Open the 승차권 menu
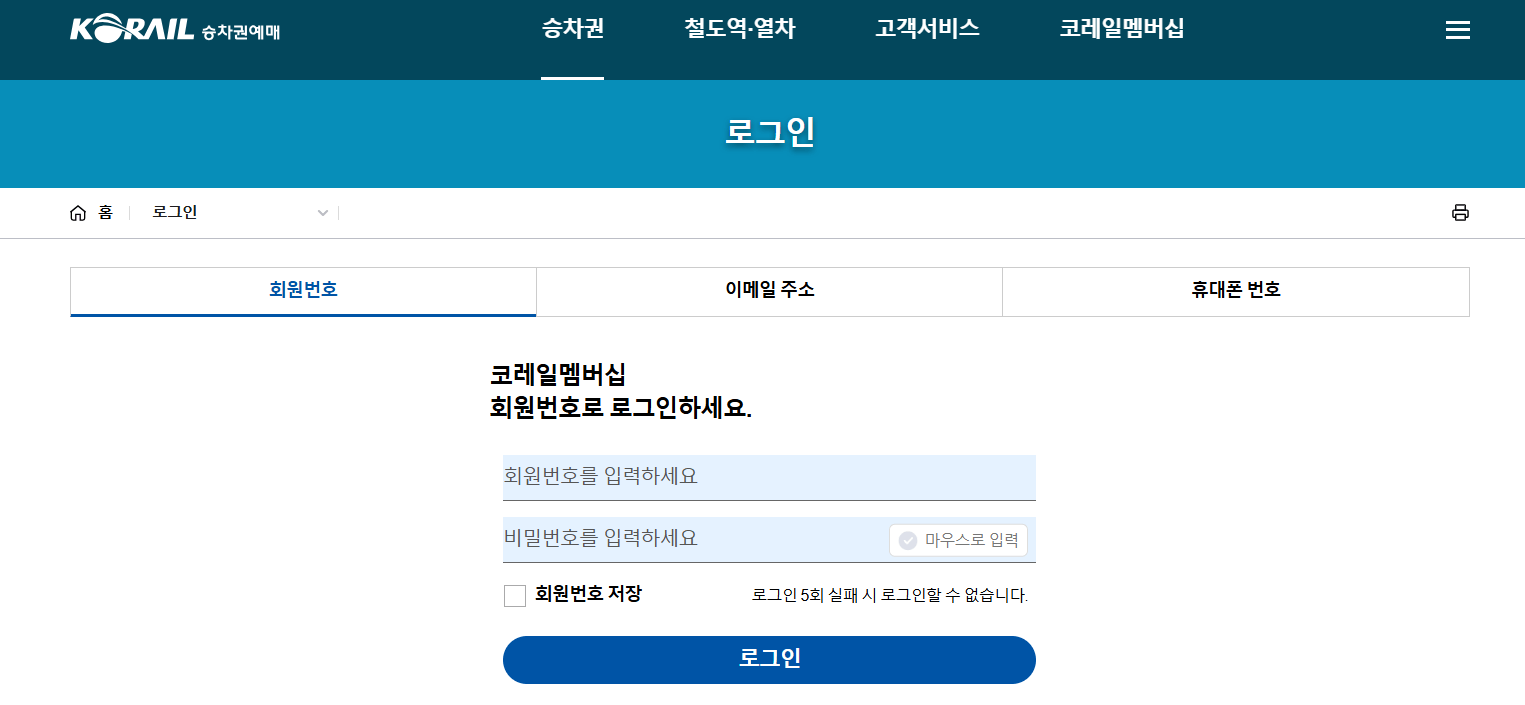The height and width of the screenshot is (705, 1525). [571, 29]
